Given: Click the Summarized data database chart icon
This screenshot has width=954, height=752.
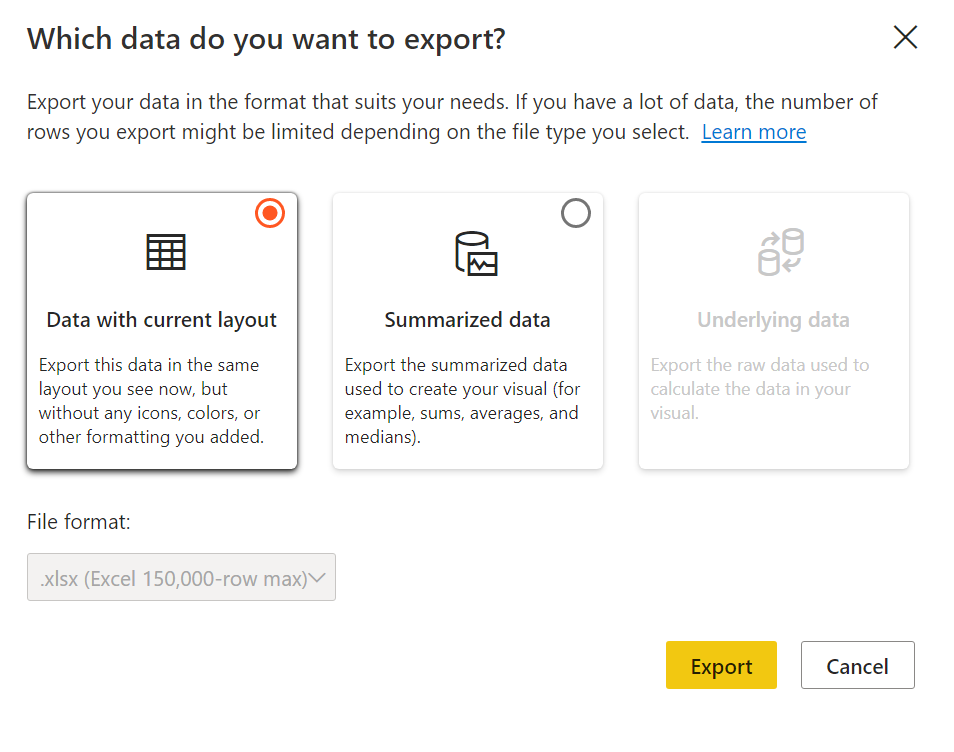Looking at the screenshot, I should point(476,253).
